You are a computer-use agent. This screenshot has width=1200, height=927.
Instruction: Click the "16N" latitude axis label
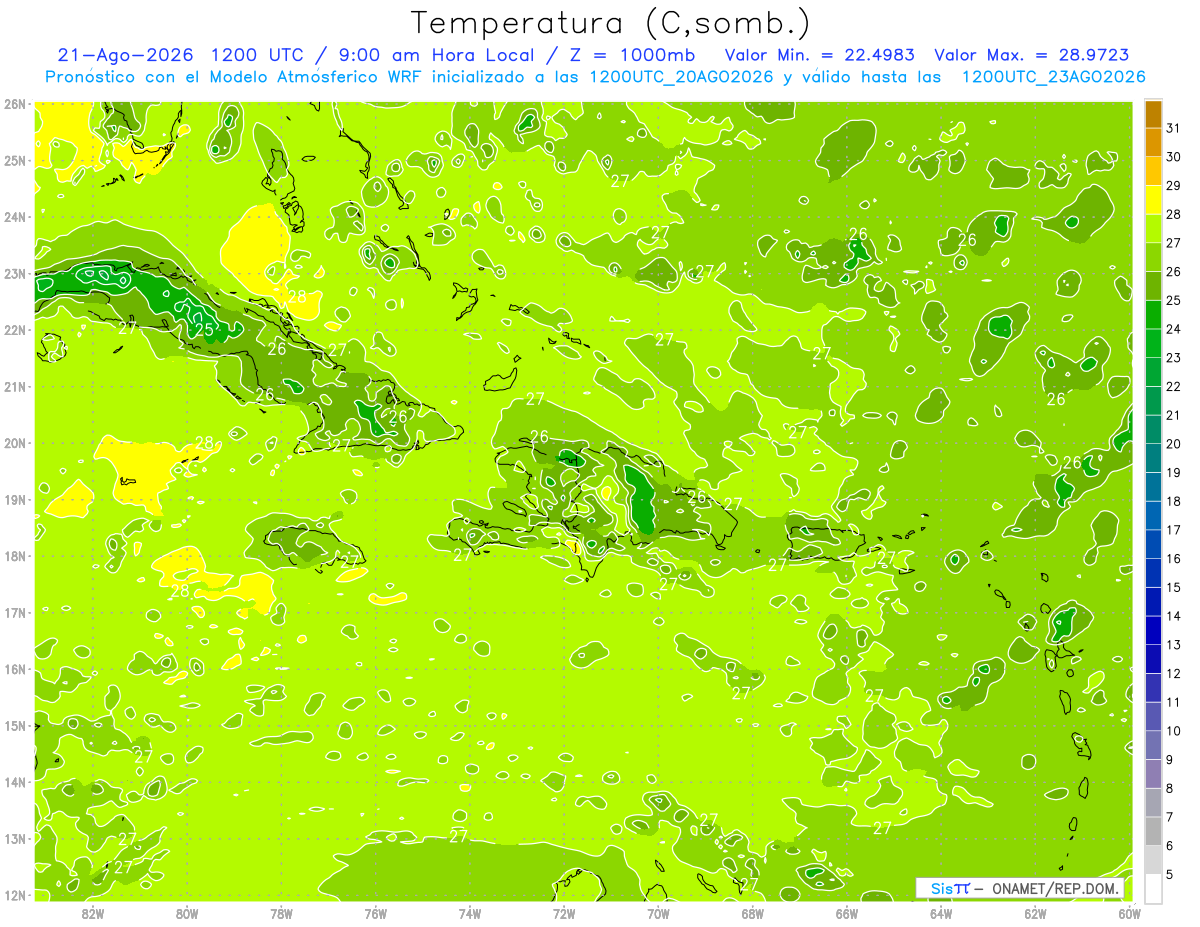click(14, 669)
